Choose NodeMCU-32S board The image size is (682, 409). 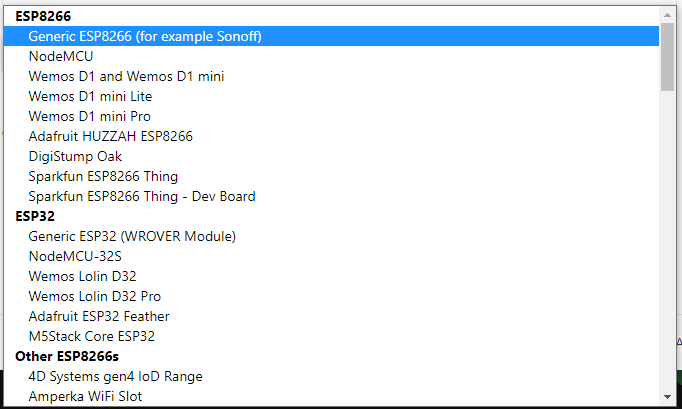pyautogui.click(x=331, y=256)
